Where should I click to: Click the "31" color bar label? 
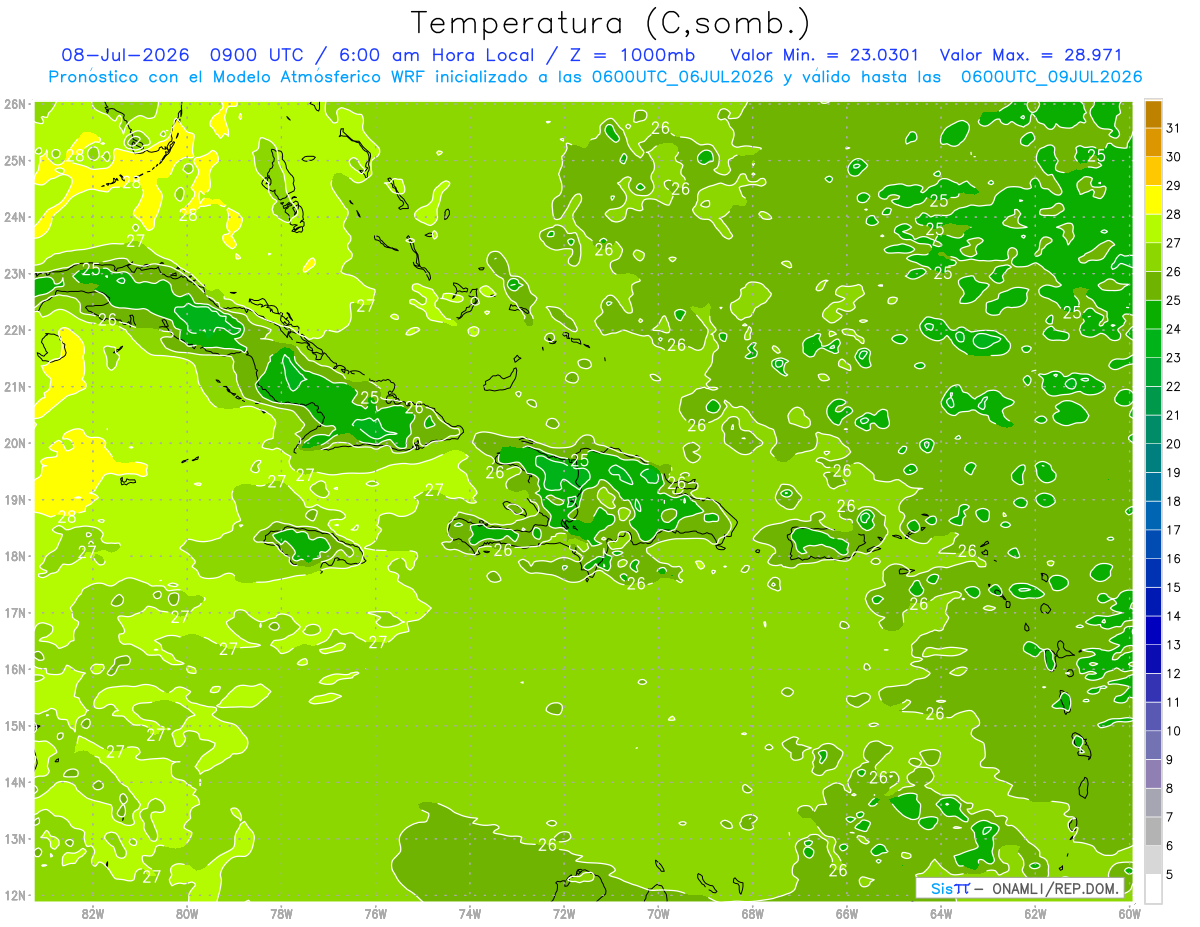tap(1174, 128)
